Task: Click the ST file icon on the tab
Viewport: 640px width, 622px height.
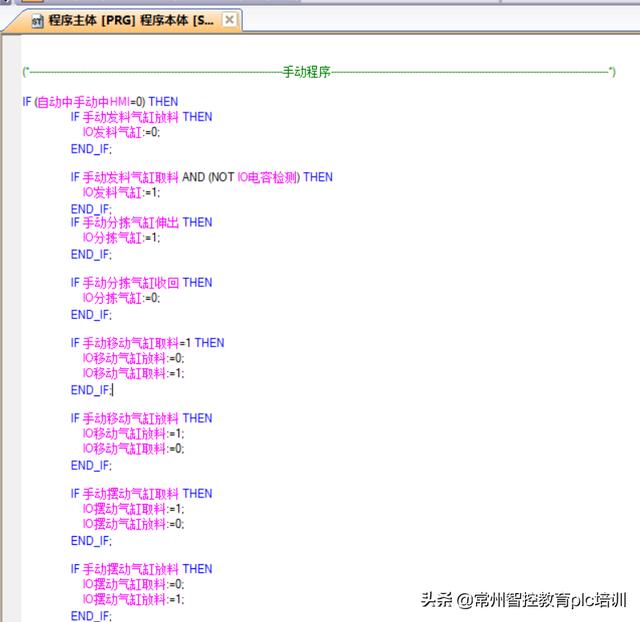Action: click(x=37, y=20)
